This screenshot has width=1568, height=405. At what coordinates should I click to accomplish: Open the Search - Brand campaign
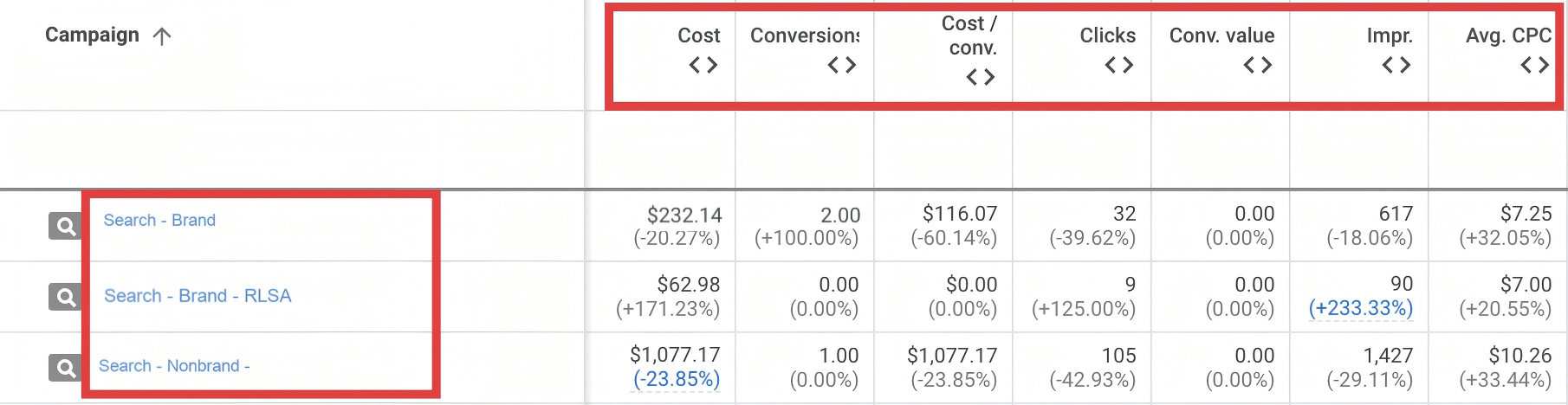click(159, 221)
